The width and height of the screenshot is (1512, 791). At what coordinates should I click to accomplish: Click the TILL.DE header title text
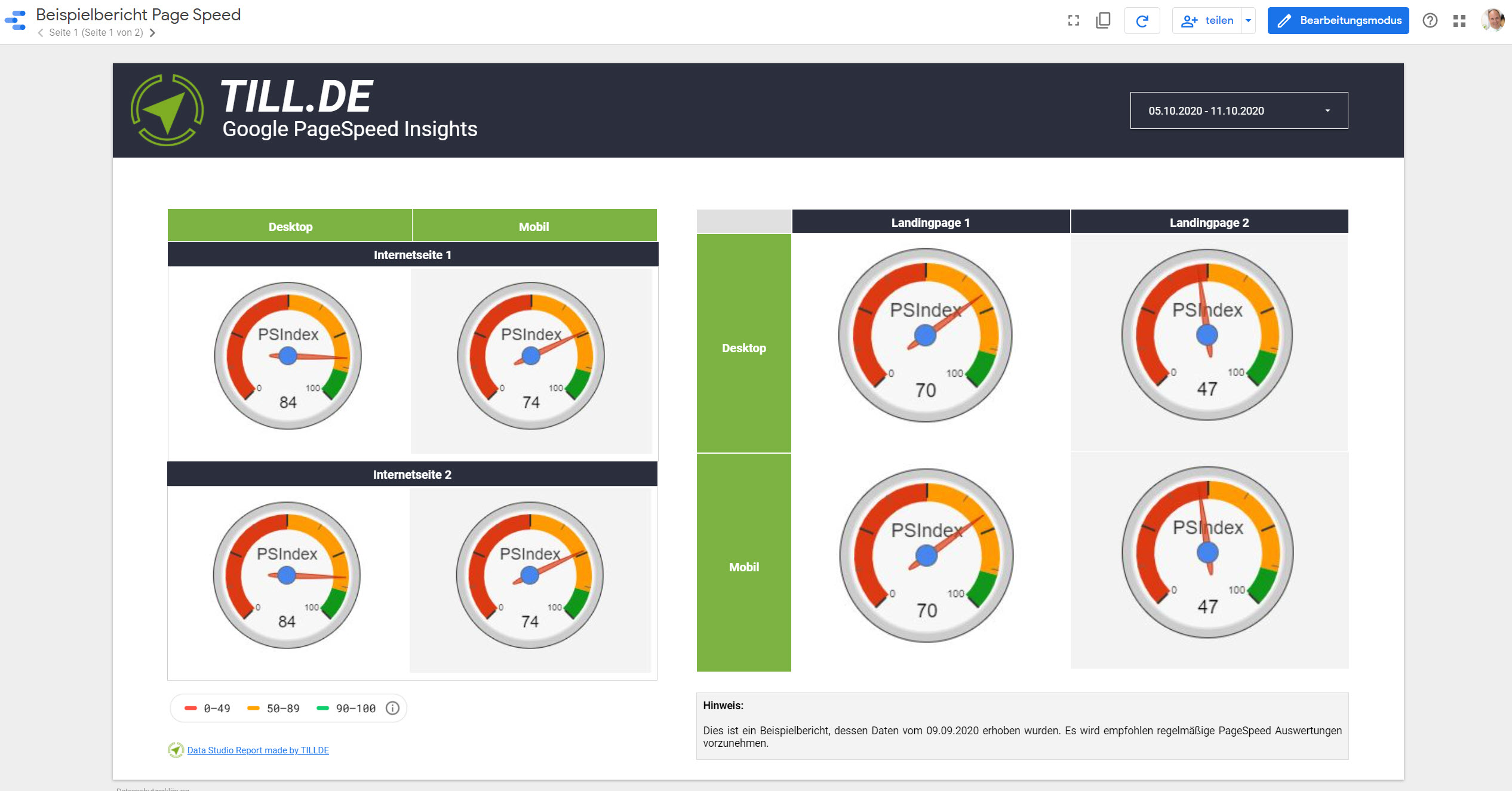click(x=296, y=96)
